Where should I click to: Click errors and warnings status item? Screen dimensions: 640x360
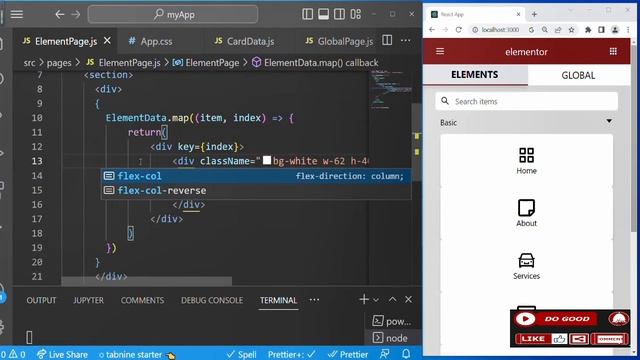pyautogui.click(x=13, y=354)
